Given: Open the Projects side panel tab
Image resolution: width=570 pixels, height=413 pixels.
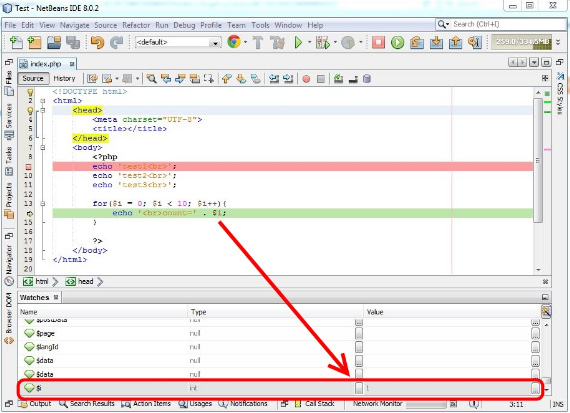Looking at the screenshot, I should [9, 200].
